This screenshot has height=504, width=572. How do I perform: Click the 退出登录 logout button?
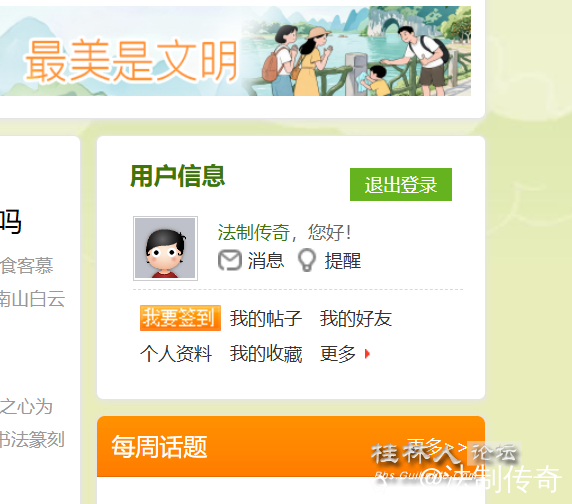pos(401,185)
